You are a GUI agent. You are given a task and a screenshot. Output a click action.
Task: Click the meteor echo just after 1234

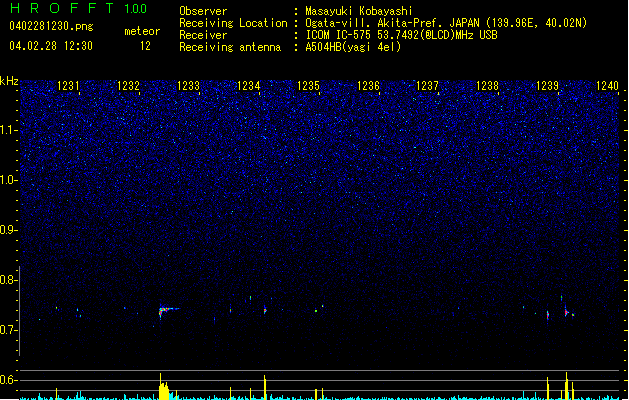265,310
